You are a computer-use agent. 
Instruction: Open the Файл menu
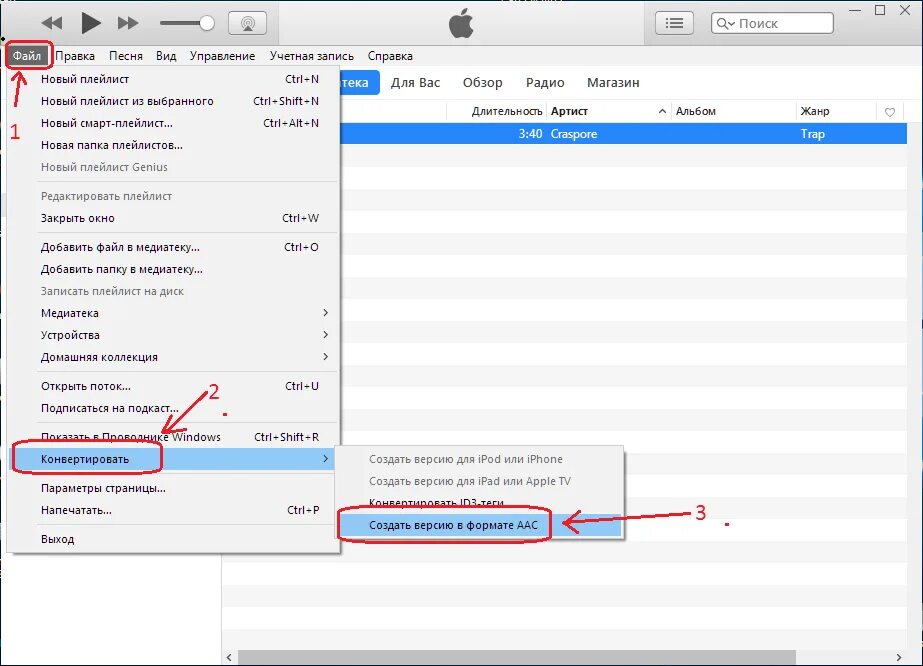27,56
